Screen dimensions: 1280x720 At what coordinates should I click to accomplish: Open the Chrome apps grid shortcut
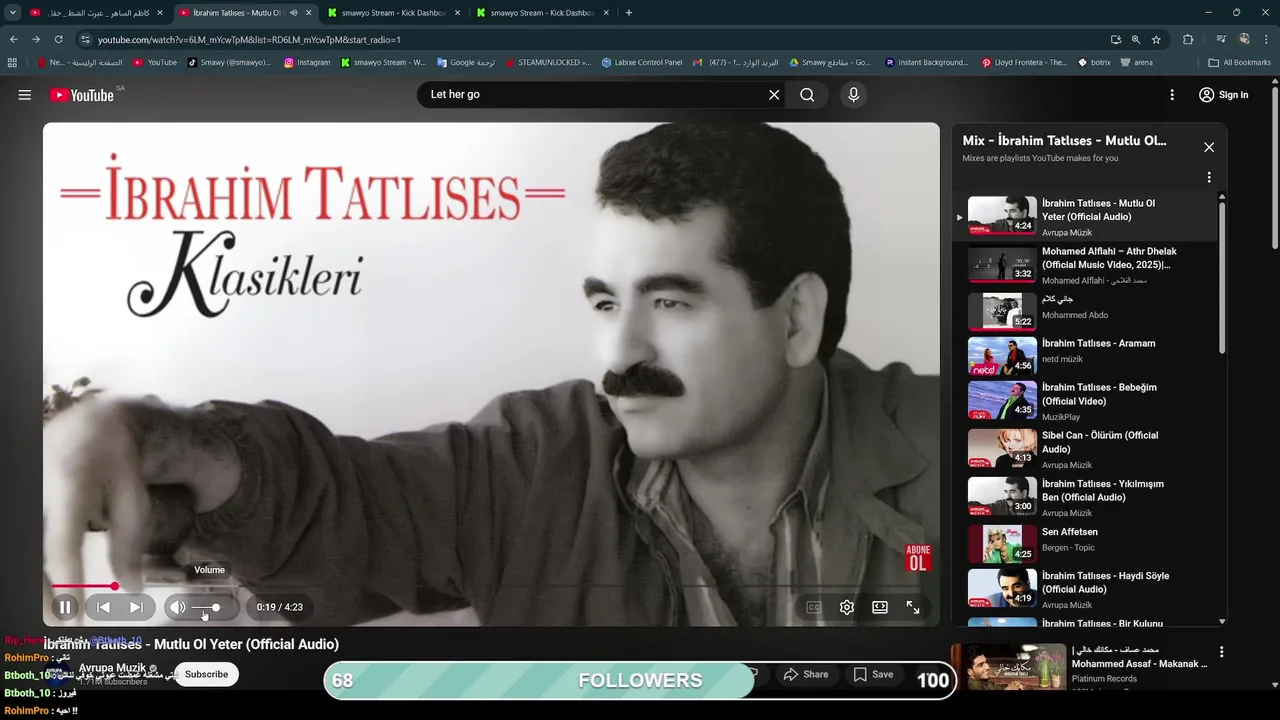[x=12, y=62]
